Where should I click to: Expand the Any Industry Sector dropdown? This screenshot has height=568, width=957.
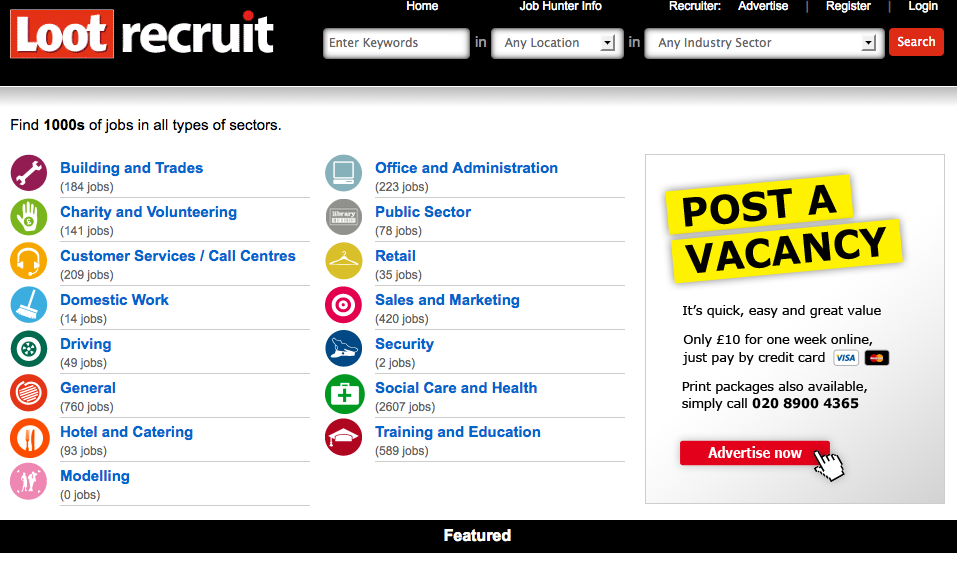765,43
